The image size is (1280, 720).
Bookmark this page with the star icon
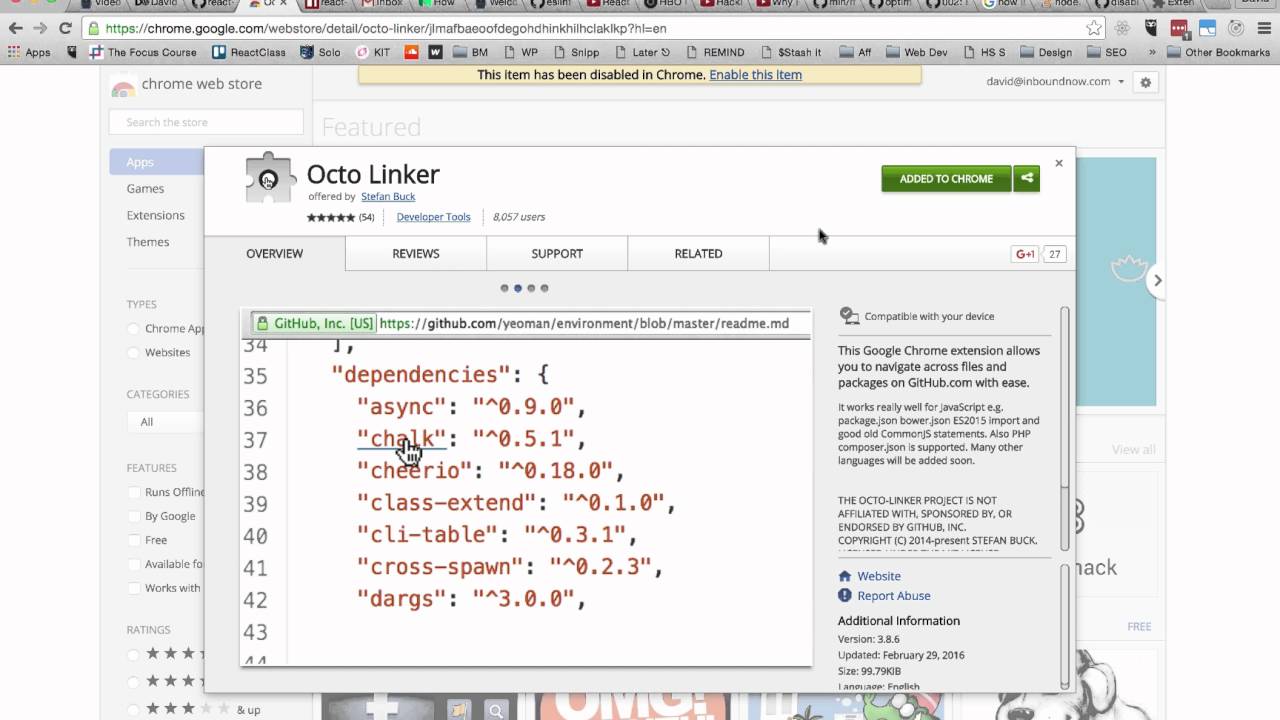tap(1094, 29)
